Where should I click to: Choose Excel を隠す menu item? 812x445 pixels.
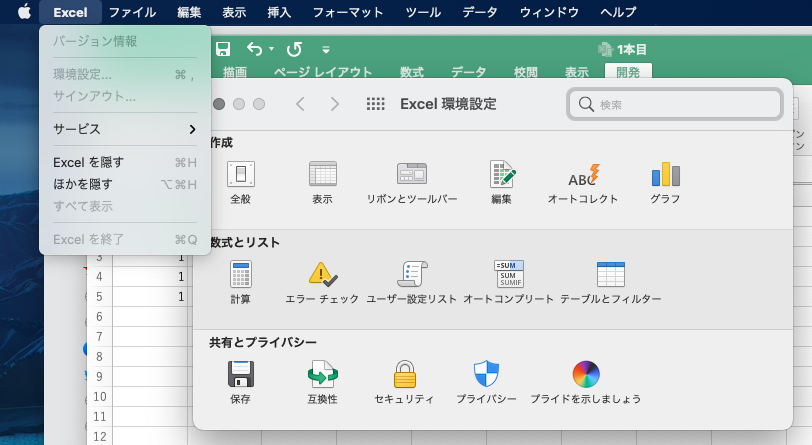click(x=125, y=162)
